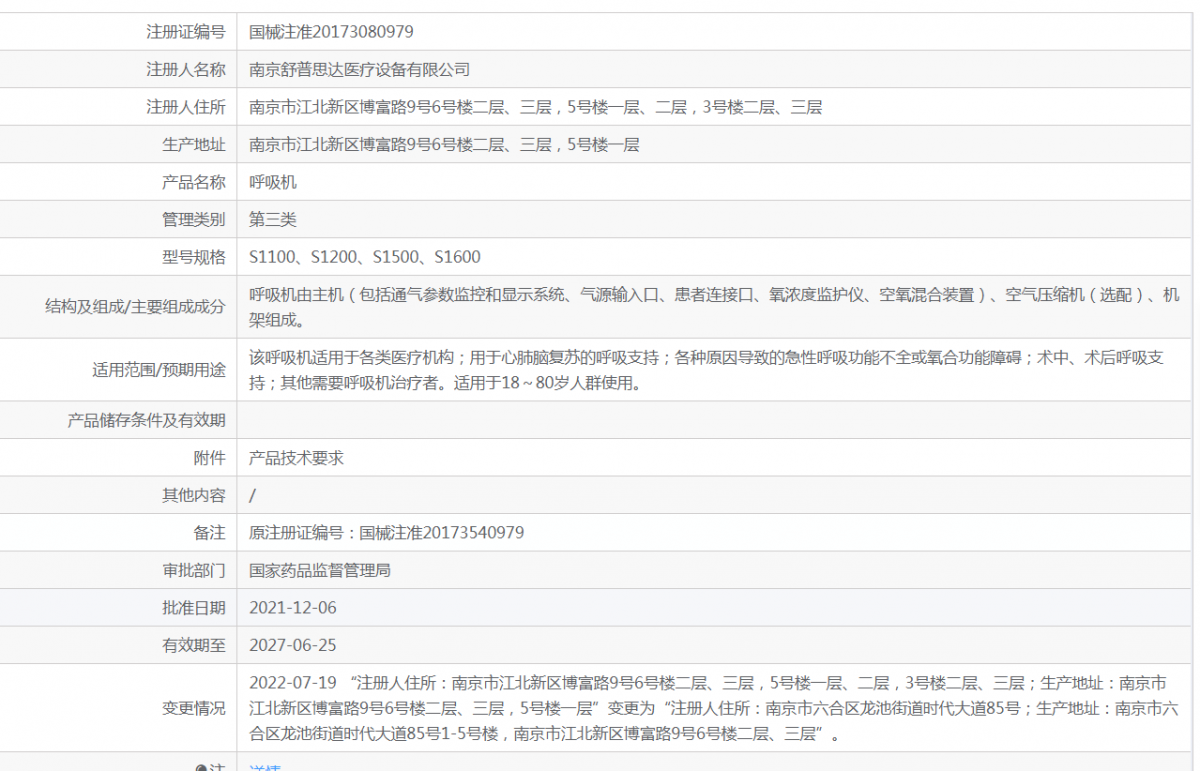Click the 注册人住所 label
Viewport: 1200px width, 771px height.
(x=186, y=107)
